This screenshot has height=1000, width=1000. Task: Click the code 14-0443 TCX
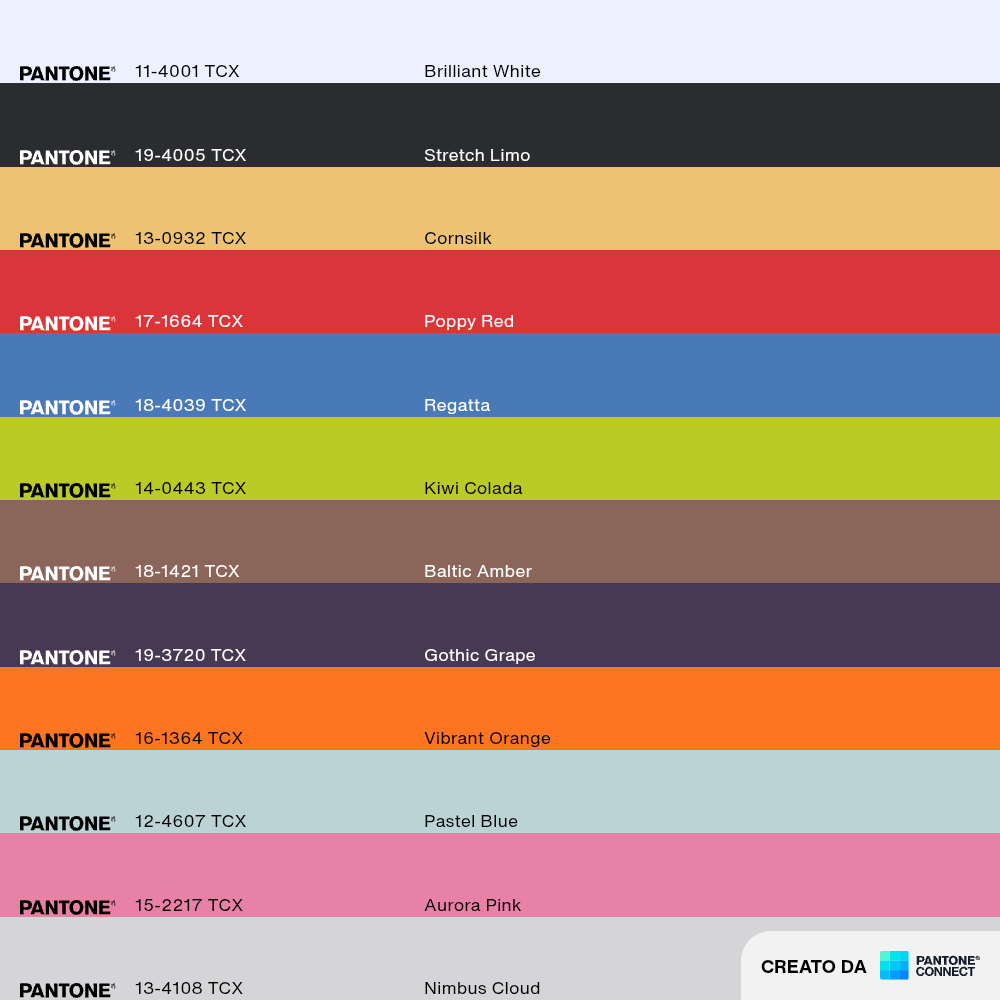tap(190, 489)
